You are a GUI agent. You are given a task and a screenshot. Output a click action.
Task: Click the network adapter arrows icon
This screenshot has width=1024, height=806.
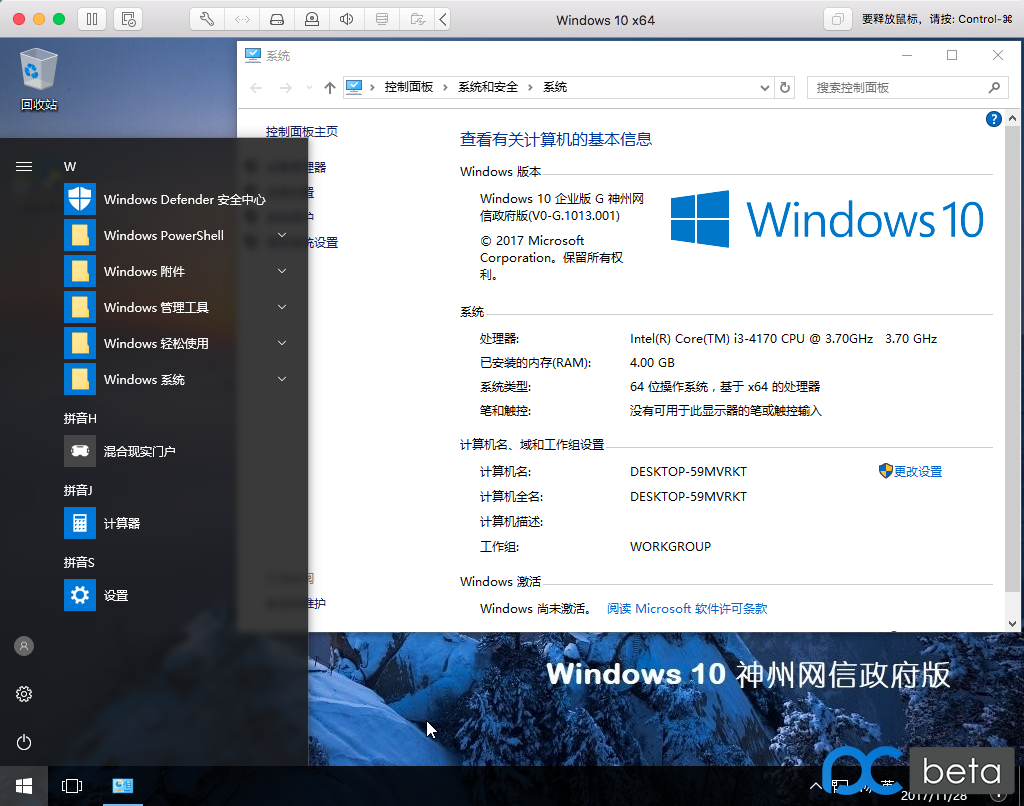(242, 20)
